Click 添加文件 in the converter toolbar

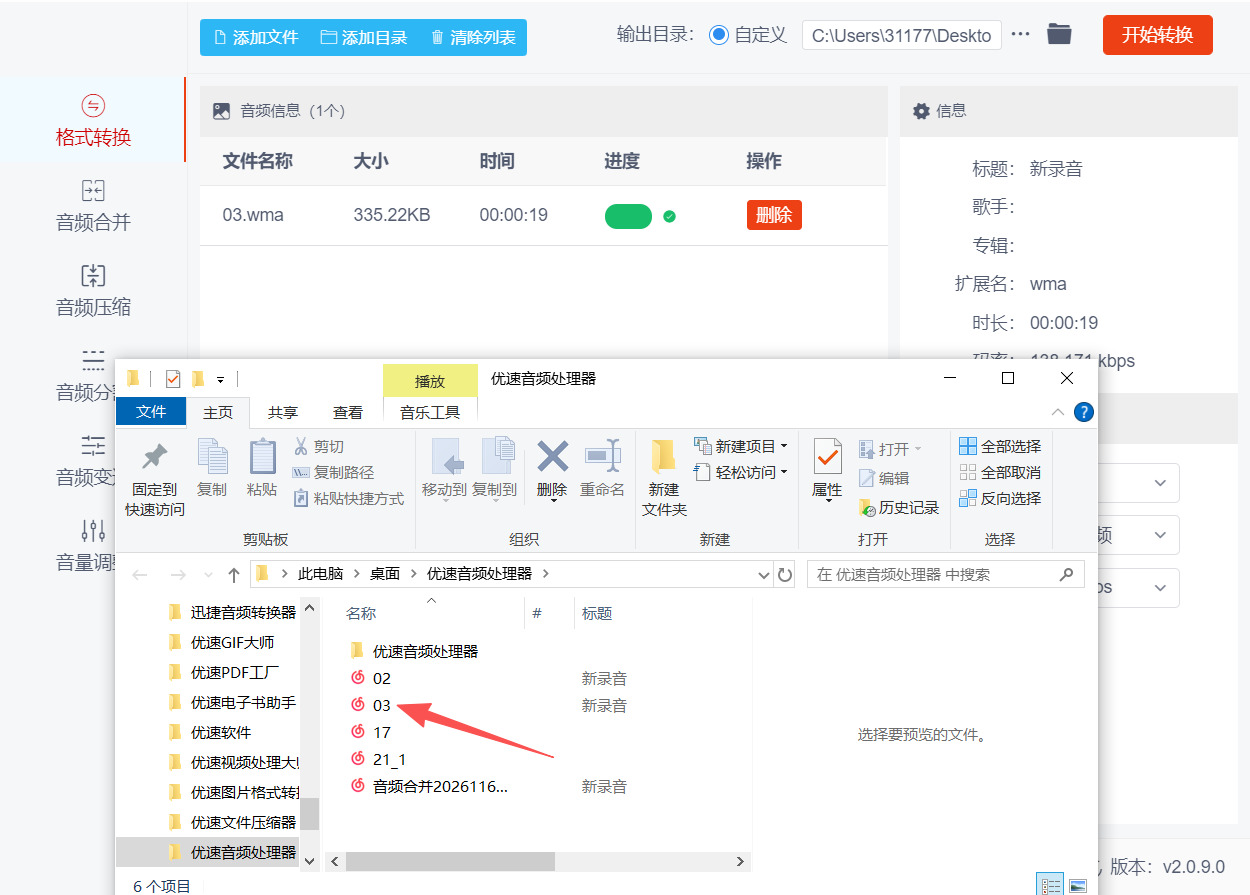256,37
